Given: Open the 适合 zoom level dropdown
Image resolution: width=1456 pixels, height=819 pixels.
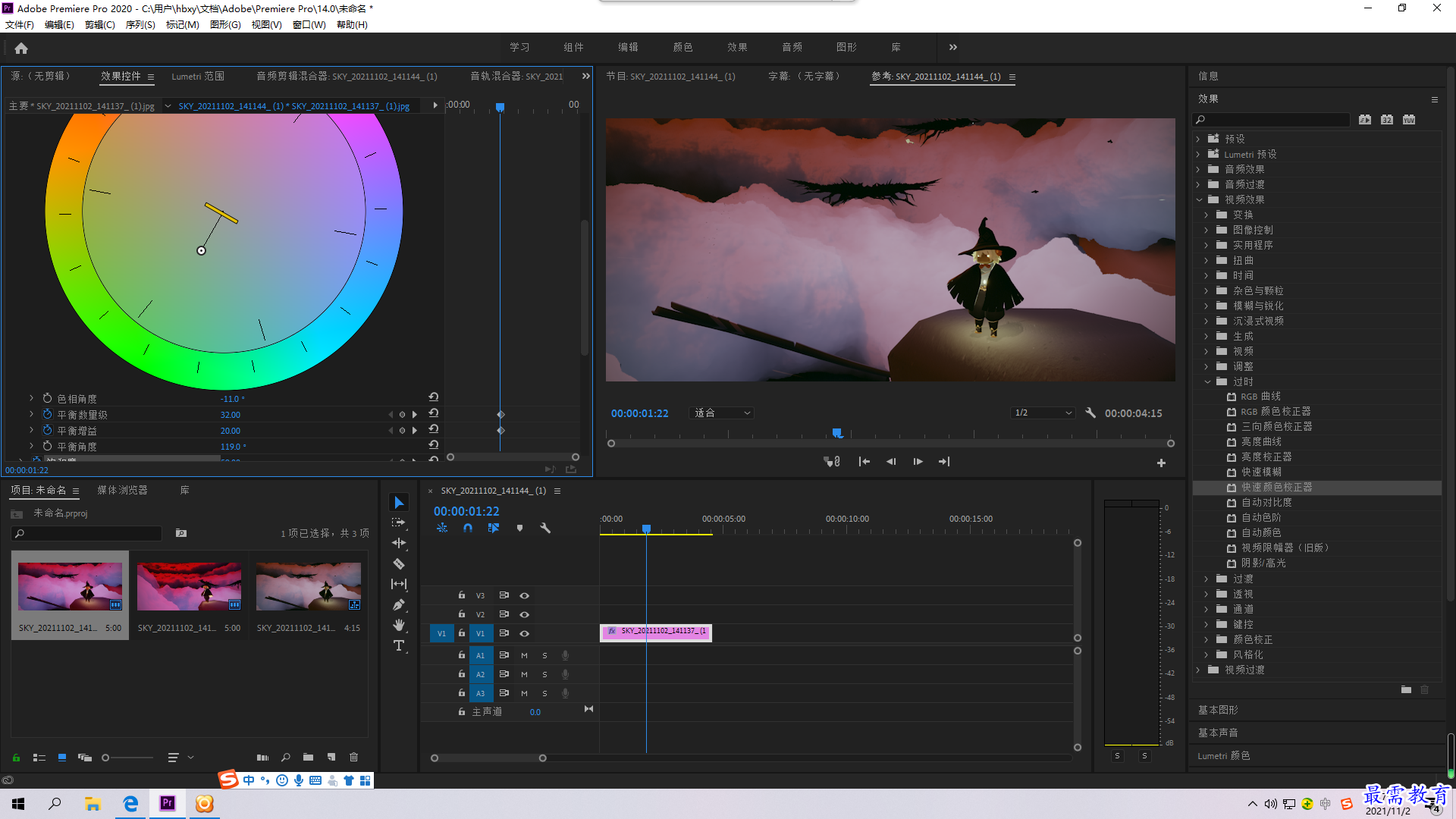Looking at the screenshot, I should pos(721,413).
